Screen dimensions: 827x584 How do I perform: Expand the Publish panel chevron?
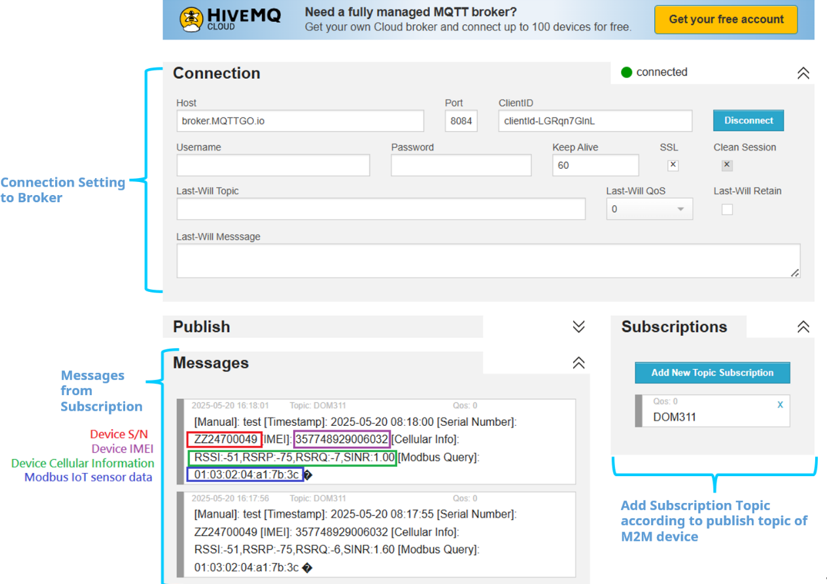(578, 327)
